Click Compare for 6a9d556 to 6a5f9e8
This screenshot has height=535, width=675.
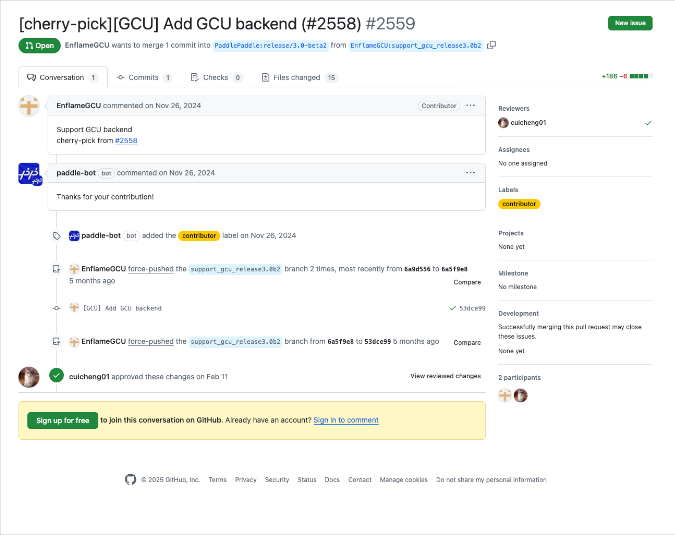[x=467, y=282]
